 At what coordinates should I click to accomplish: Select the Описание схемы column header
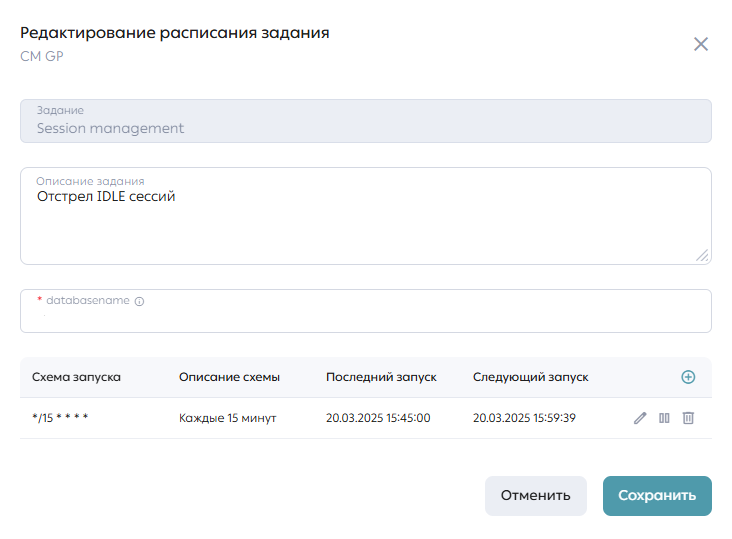tap(229, 377)
